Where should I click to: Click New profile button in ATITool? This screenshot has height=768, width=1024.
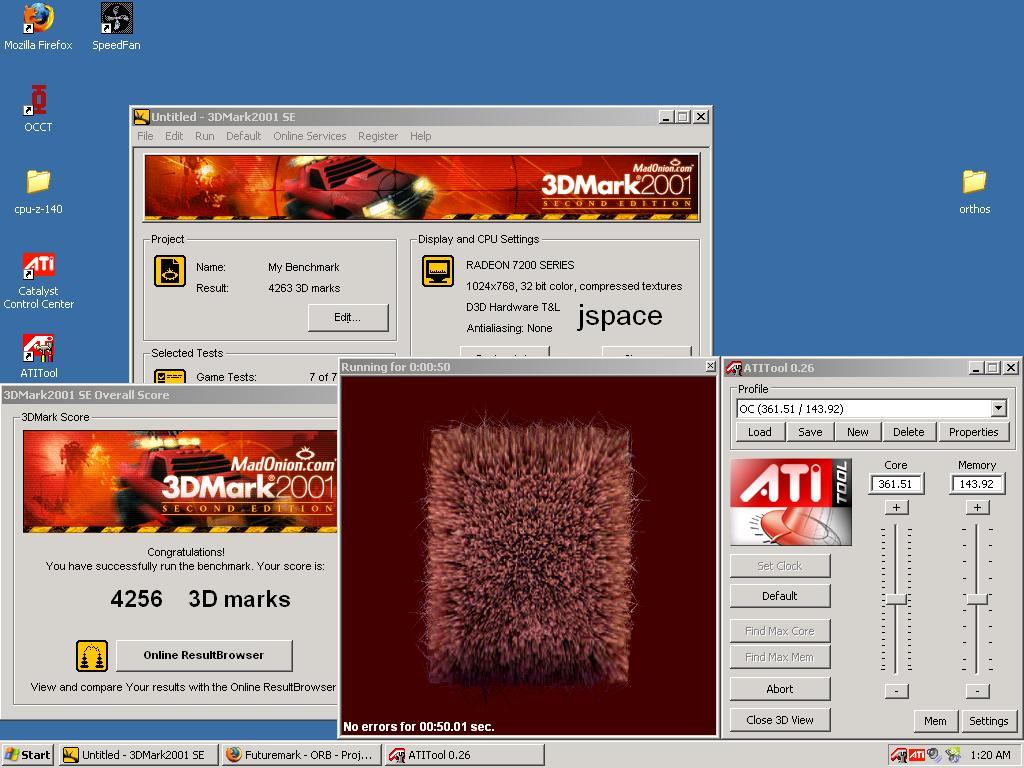click(857, 432)
